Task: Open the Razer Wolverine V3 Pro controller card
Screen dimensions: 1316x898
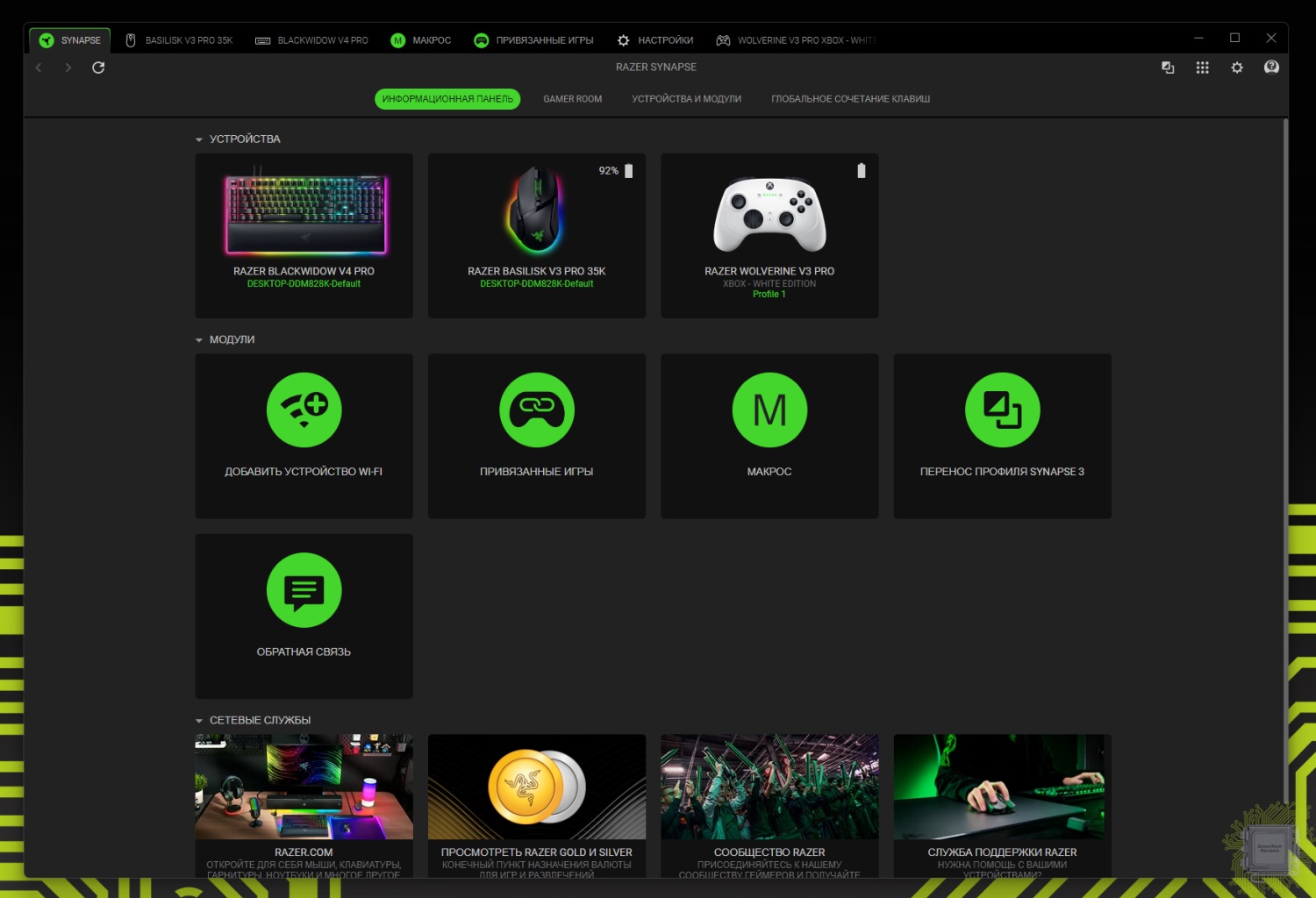Action: click(x=769, y=235)
